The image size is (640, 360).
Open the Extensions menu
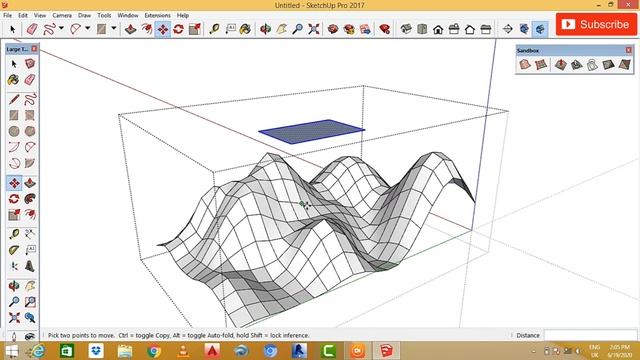pos(157,15)
